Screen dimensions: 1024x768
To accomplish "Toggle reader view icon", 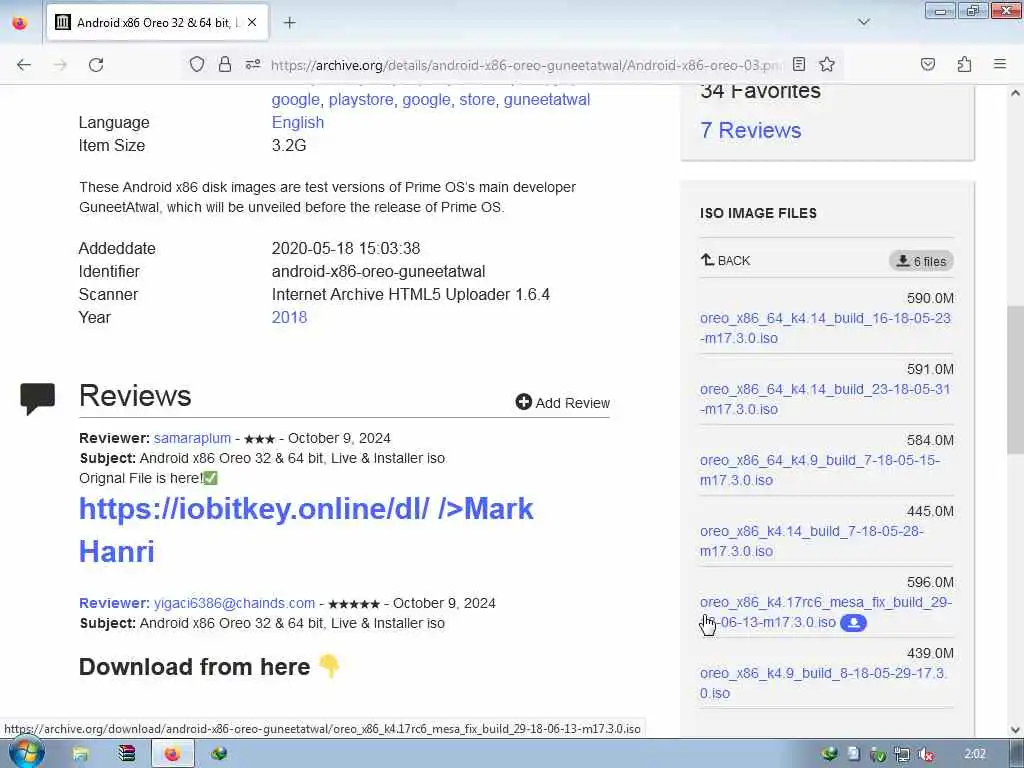I will pyautogui.click(x=799, y=64).
